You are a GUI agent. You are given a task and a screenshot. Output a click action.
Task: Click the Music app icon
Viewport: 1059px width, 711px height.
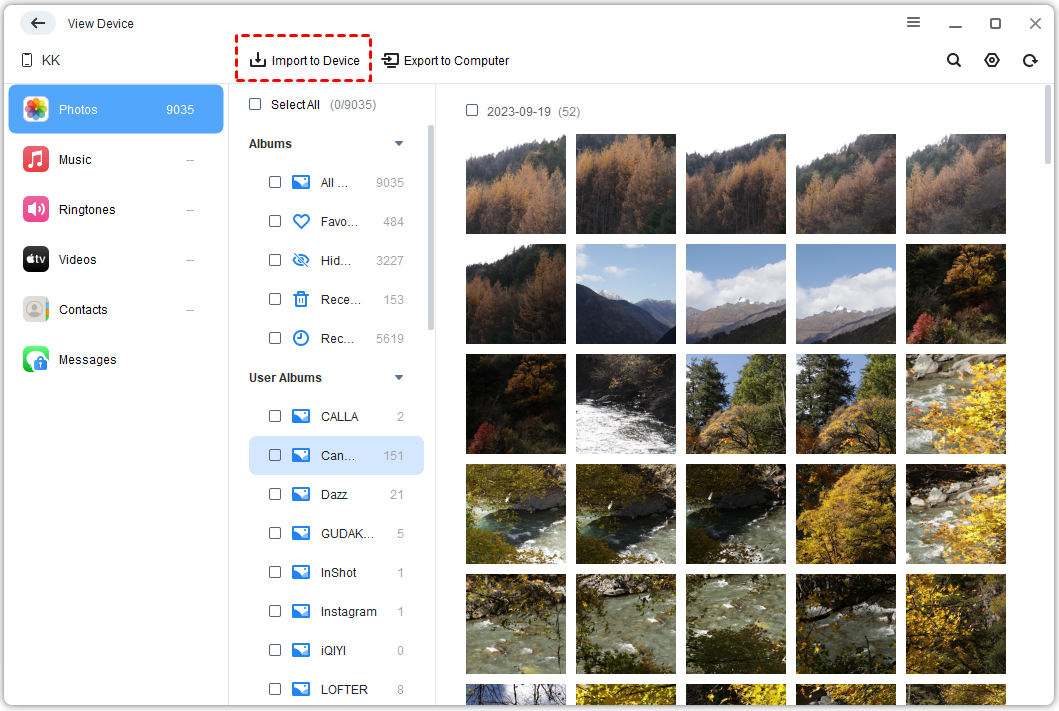36,159
